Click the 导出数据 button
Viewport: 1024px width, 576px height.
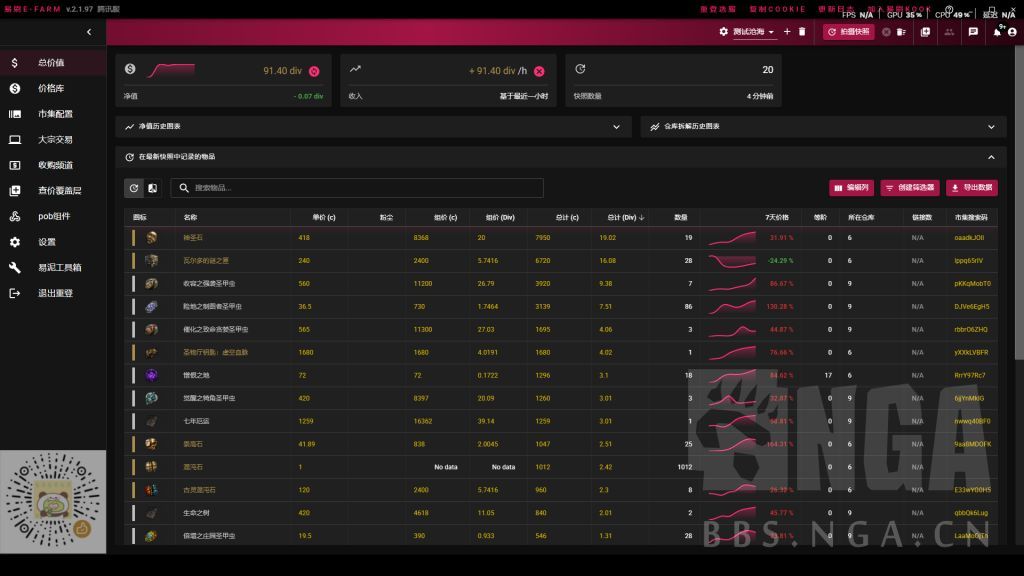pyautogui.click(x=971, y=188)
